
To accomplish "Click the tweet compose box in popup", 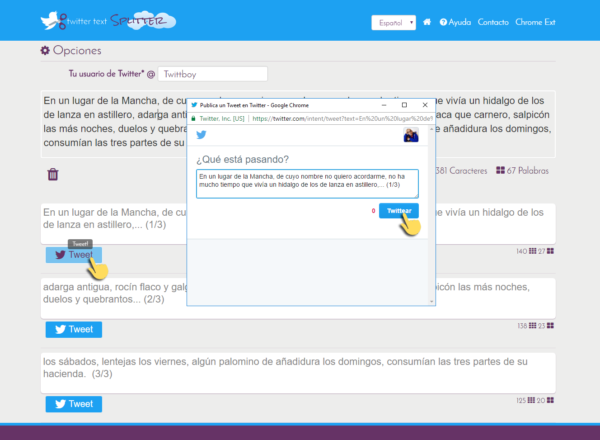I will click(307, 184).
